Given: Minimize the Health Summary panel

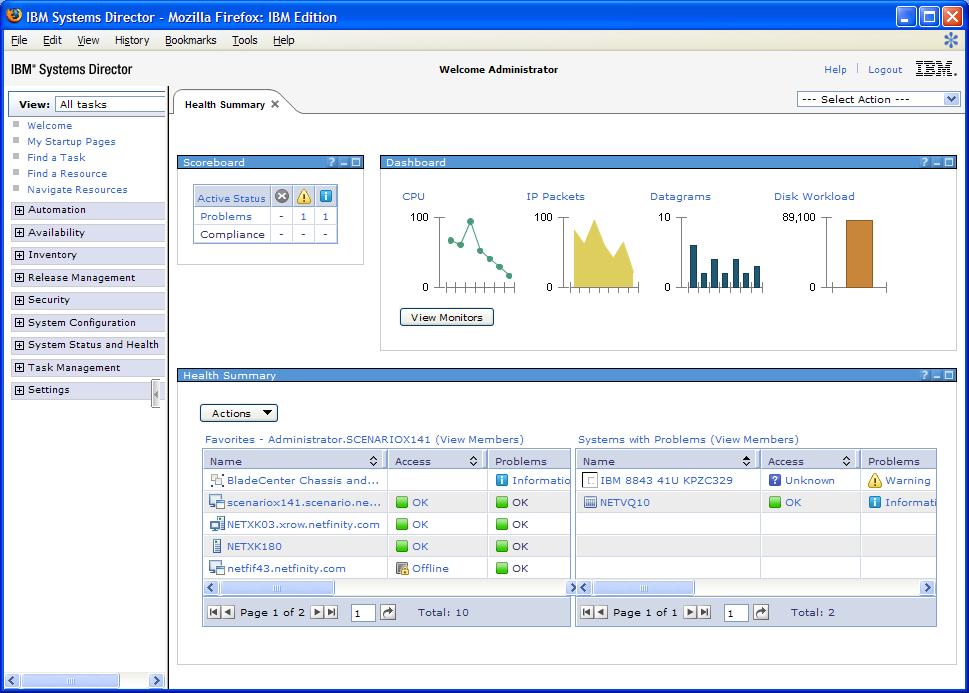Looking at the screenshot, I should pos(937,375).
